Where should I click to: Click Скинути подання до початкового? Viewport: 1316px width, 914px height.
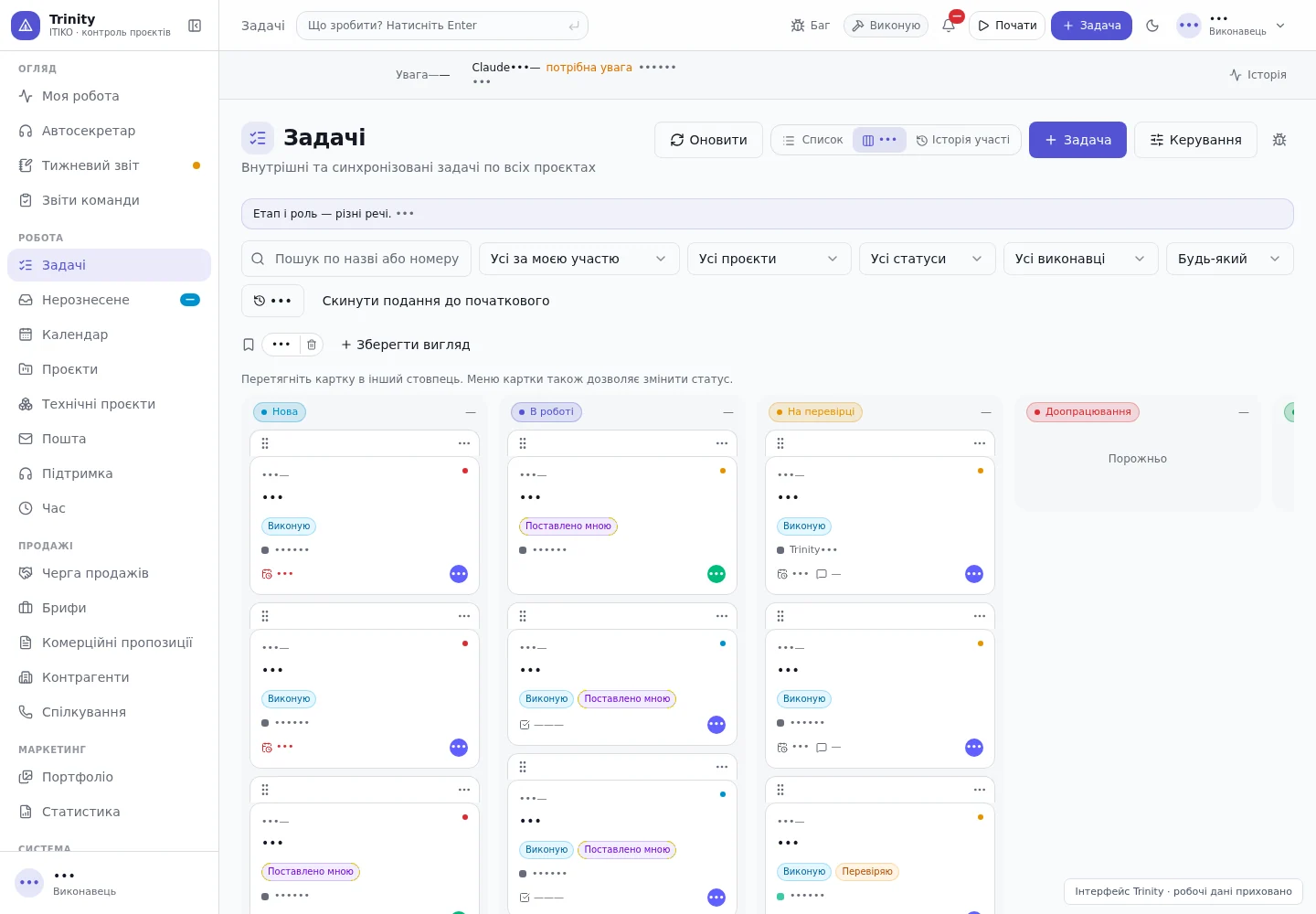pyautogui.click(x=436, y=301)
